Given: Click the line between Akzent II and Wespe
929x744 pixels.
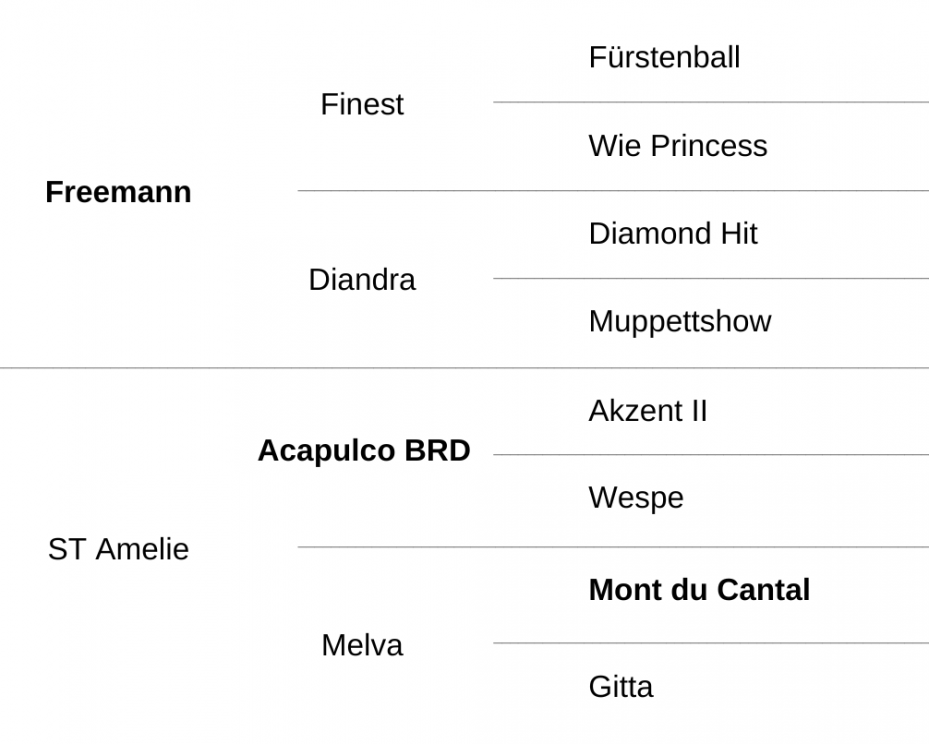Looking at the screenshot, I should click(x=711, y=455).
